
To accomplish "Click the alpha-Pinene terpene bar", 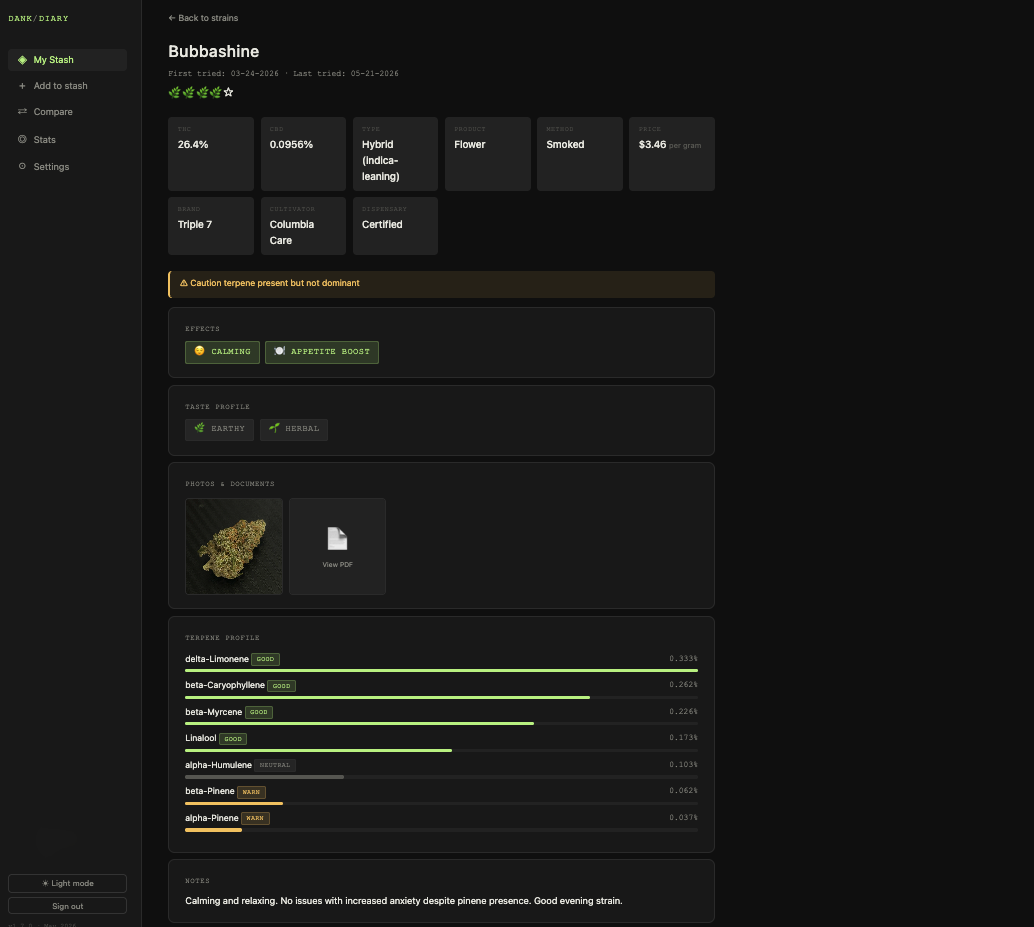I will pyautogui.click(x=441, y=830).
